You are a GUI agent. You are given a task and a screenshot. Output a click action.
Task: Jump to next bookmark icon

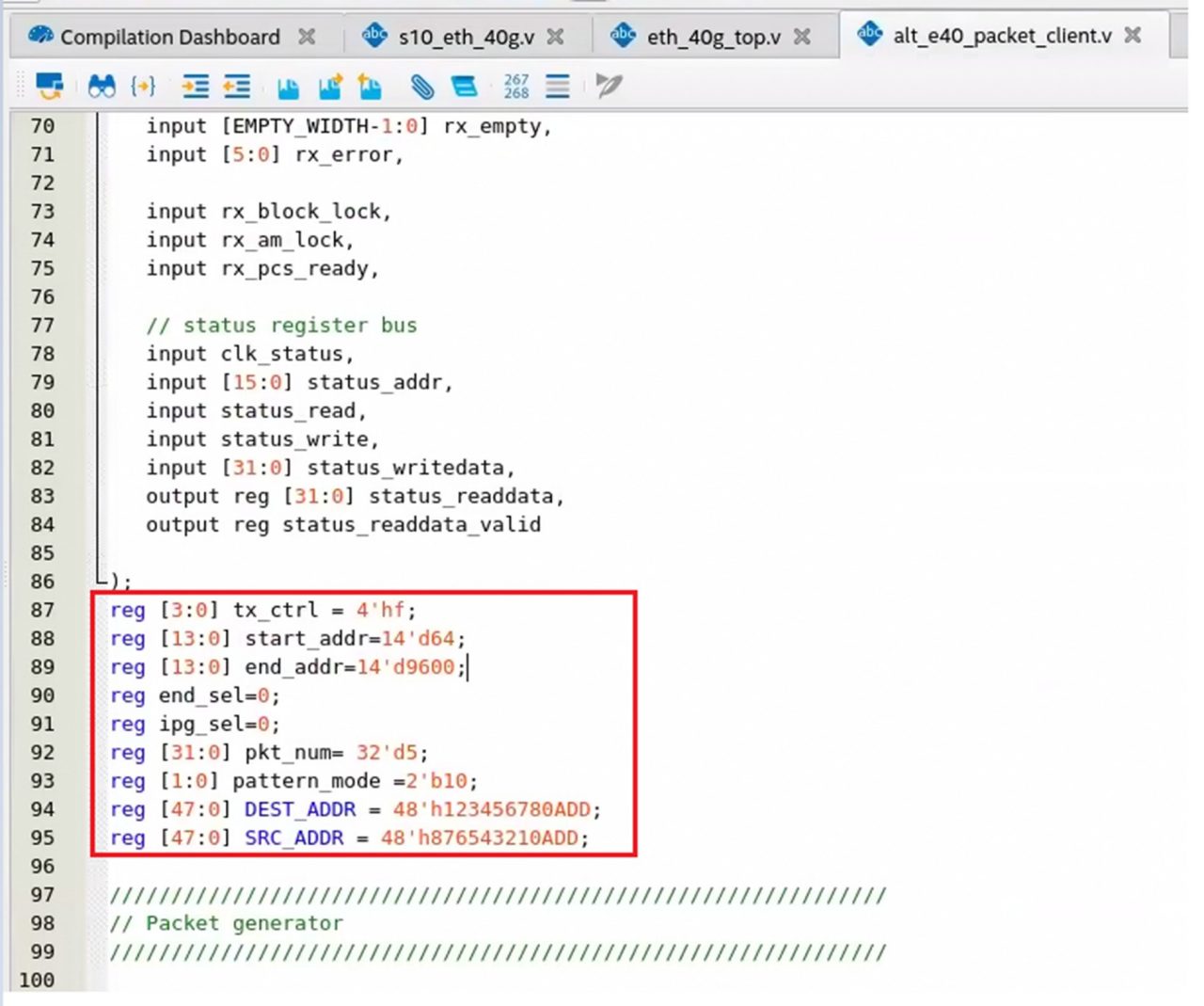[x=330, y=87]
